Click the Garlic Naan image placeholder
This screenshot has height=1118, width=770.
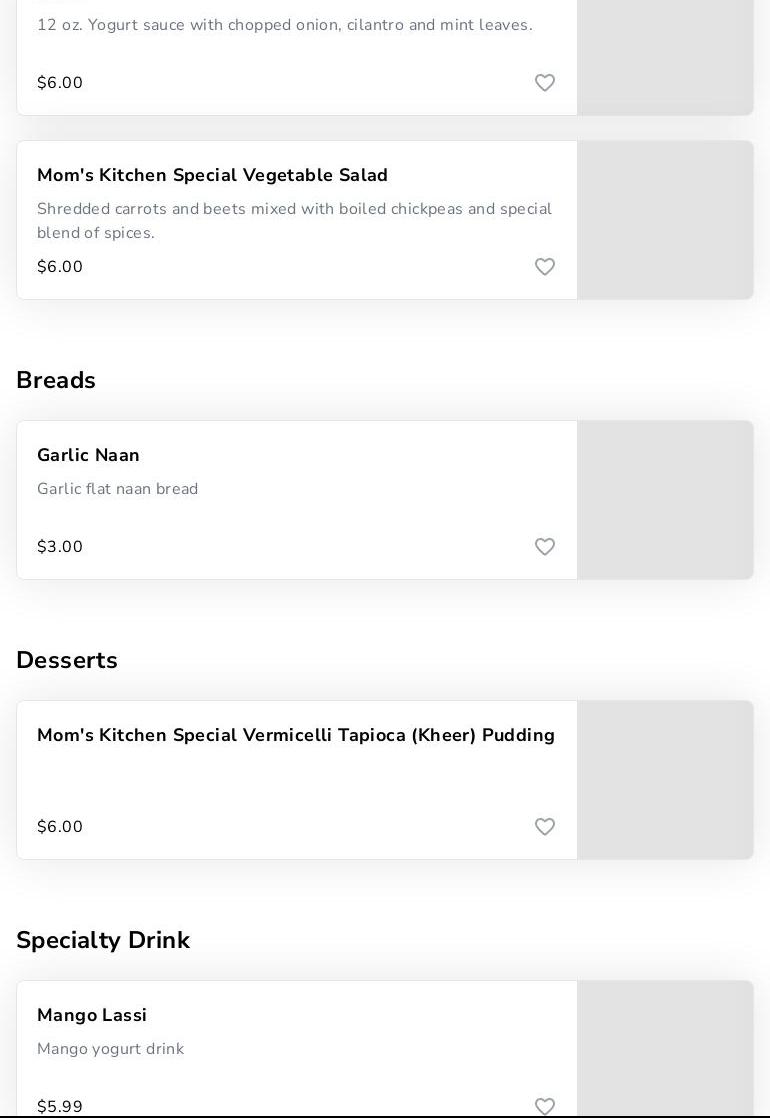665,500
